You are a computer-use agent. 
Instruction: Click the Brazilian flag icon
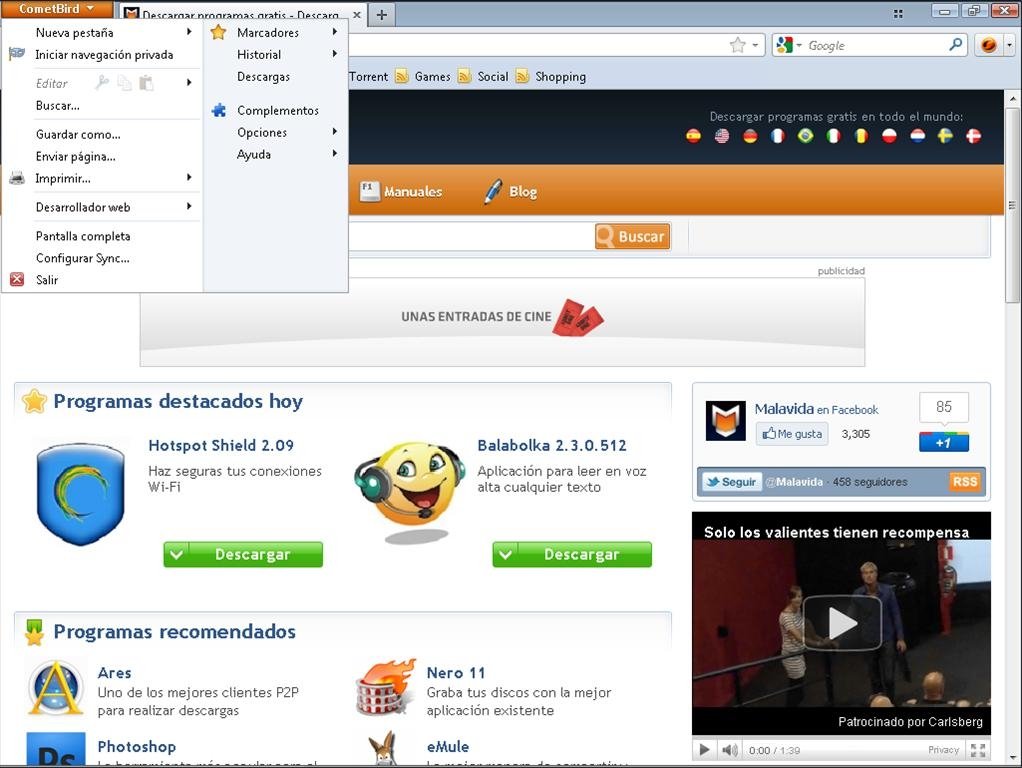click(806, 136)
